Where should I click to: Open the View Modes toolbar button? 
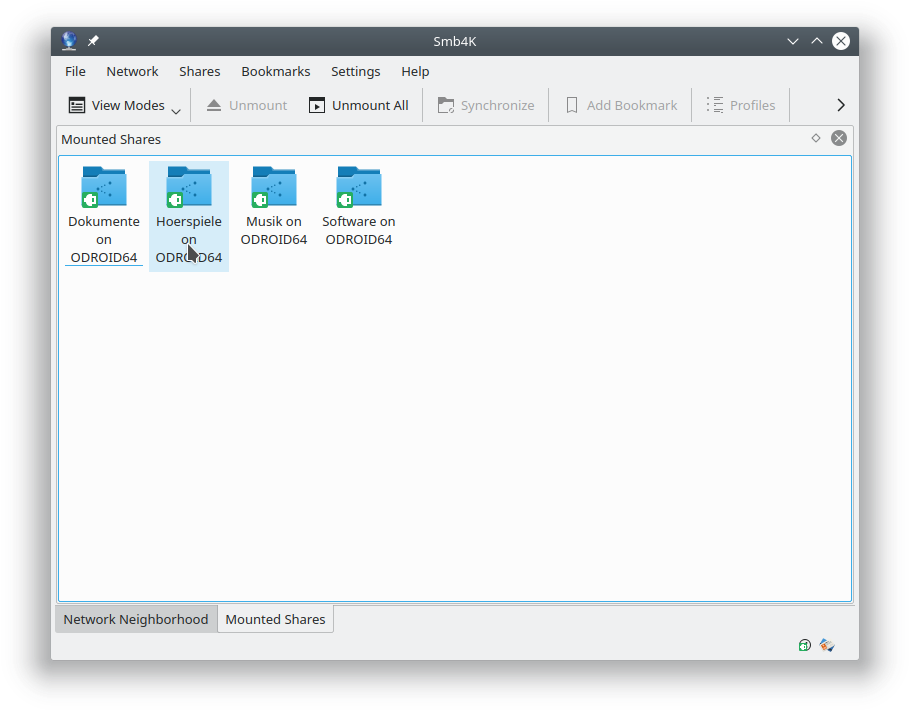[118, 105]
